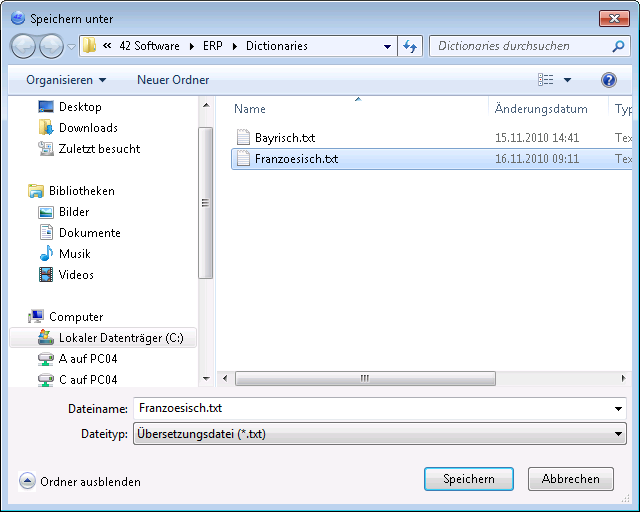Expand the address bar path dropdown

coord(387,47)
